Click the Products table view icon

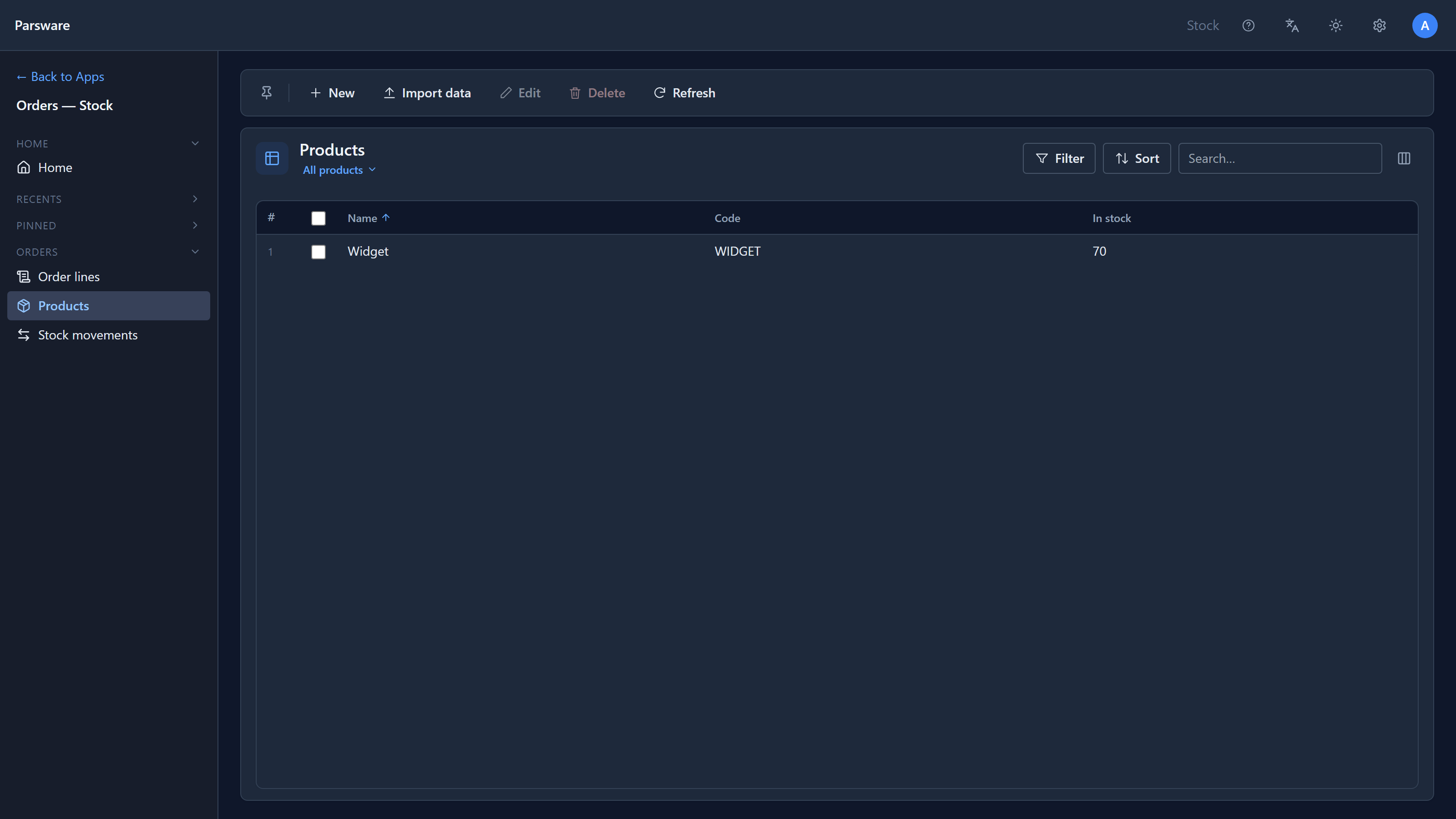272,158
